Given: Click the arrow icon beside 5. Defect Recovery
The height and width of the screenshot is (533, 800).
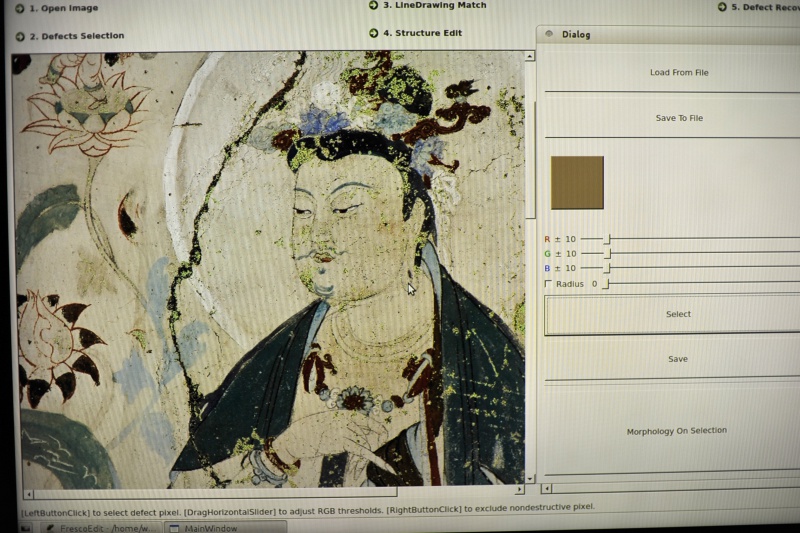Looking at the screenshot, I should pyautogui.click(x=722, y=7).
